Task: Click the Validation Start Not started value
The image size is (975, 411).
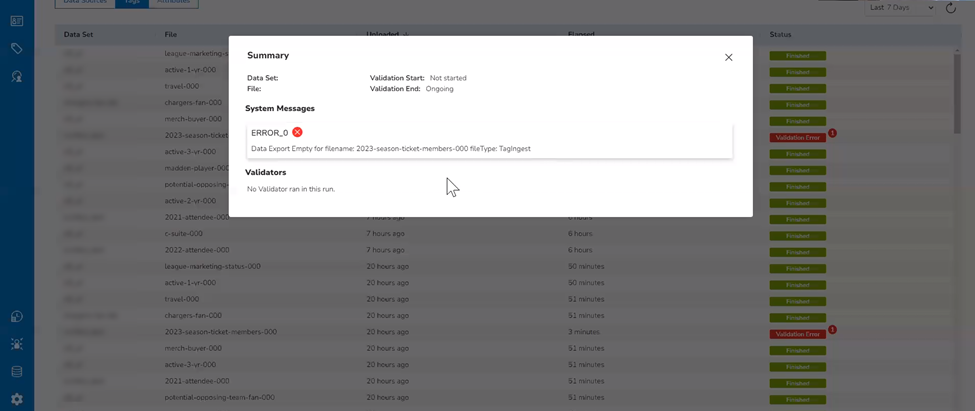Action: pos(448,78)
